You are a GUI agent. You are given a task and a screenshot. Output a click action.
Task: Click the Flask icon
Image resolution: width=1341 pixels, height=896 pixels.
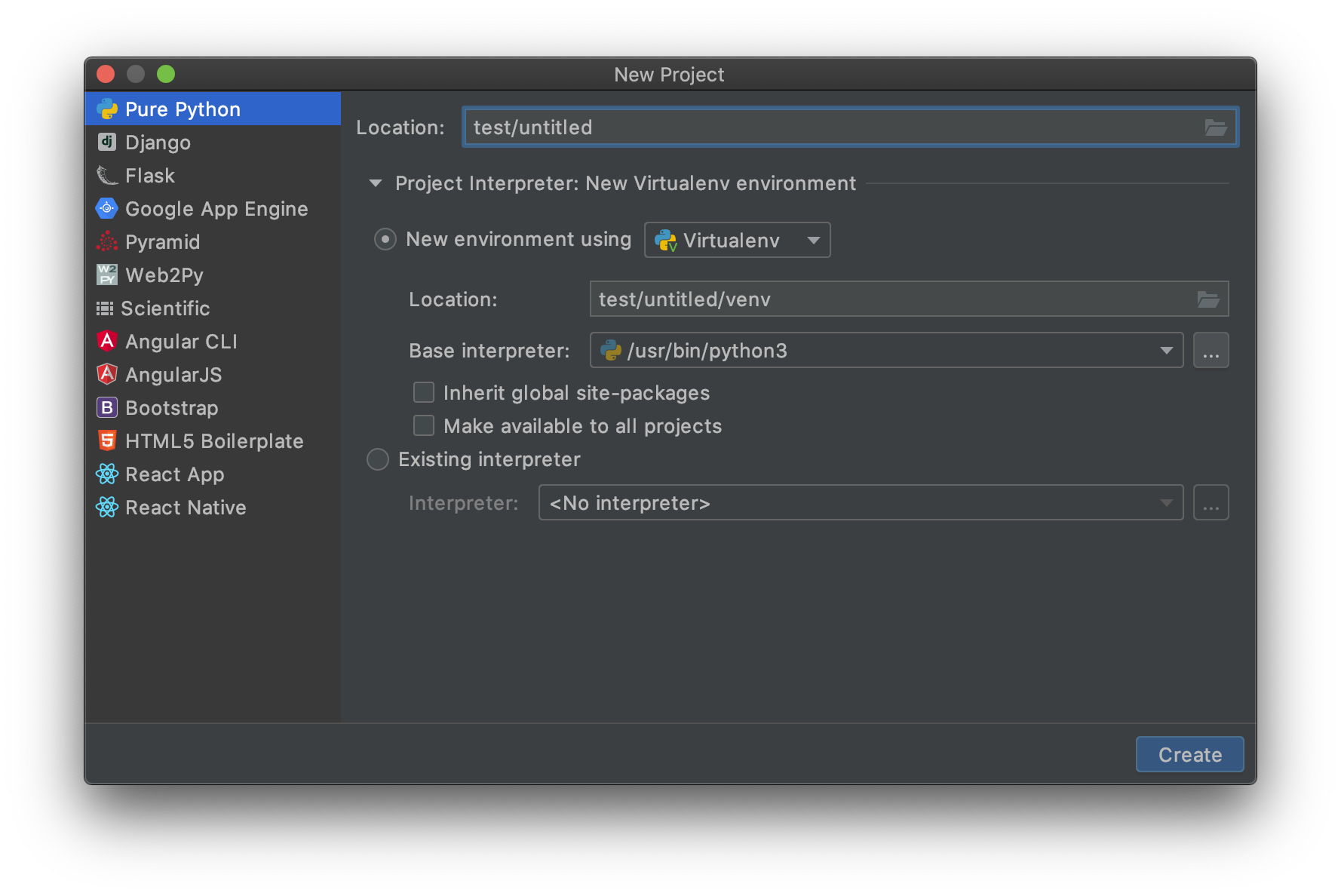point(107,175)
